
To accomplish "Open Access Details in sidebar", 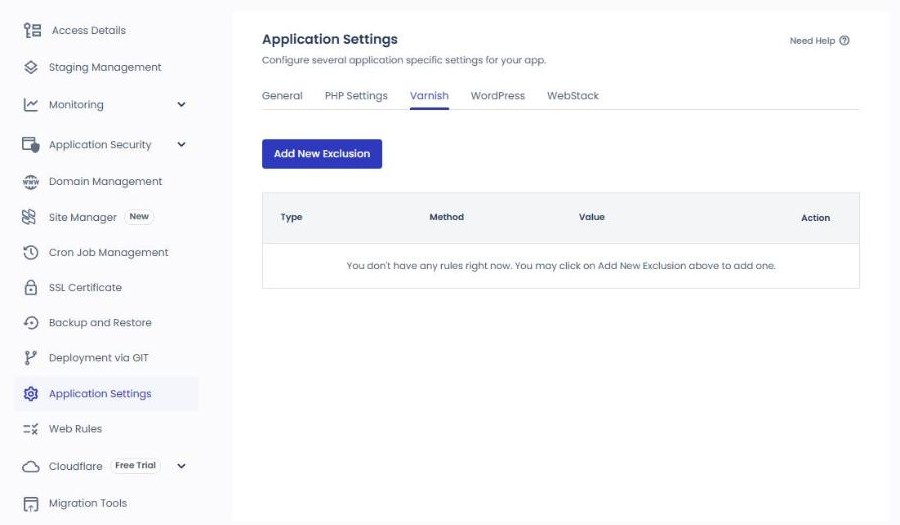I will click(x=89, y=30).
